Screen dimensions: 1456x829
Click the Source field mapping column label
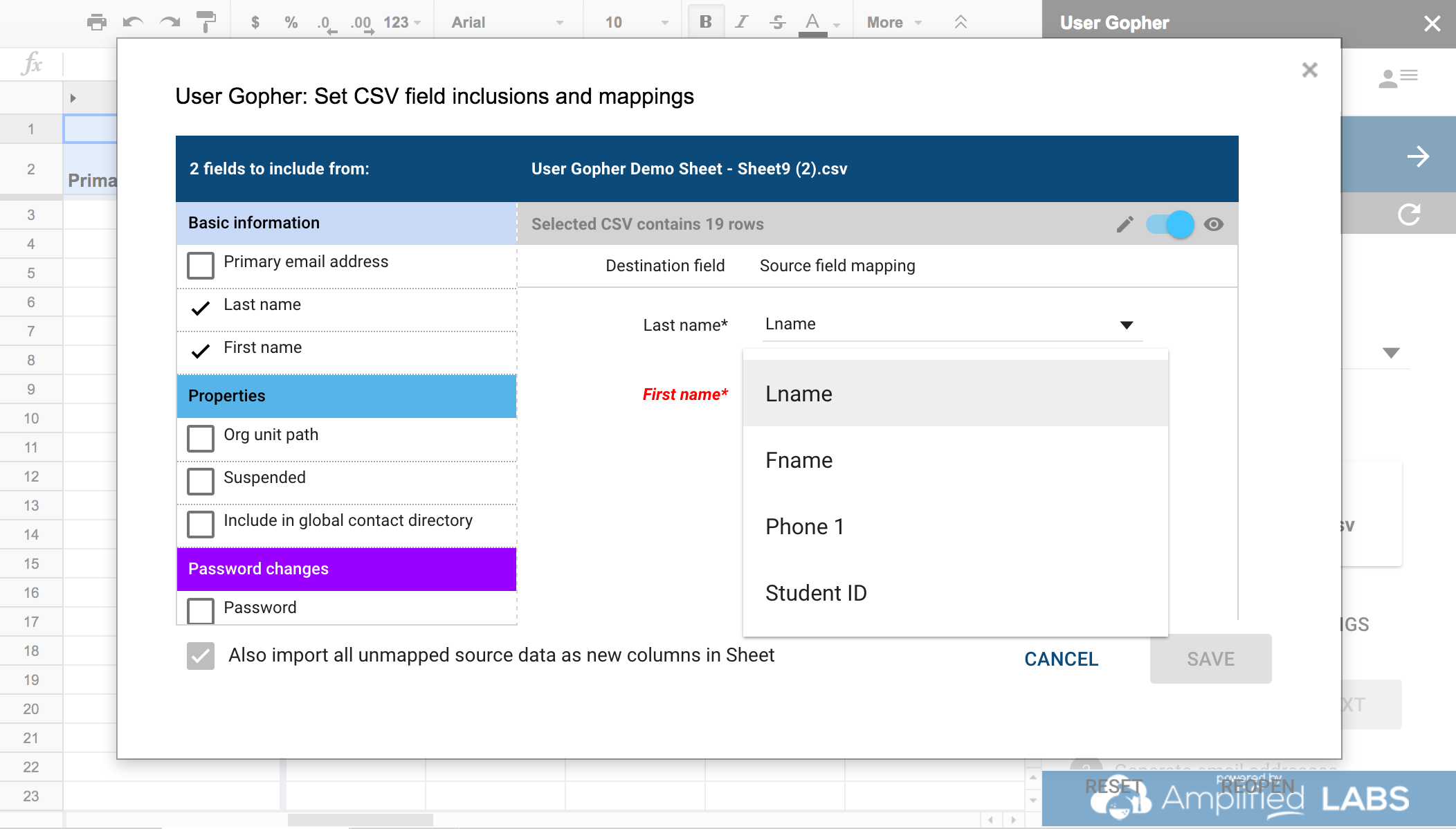tap(837, 266)
